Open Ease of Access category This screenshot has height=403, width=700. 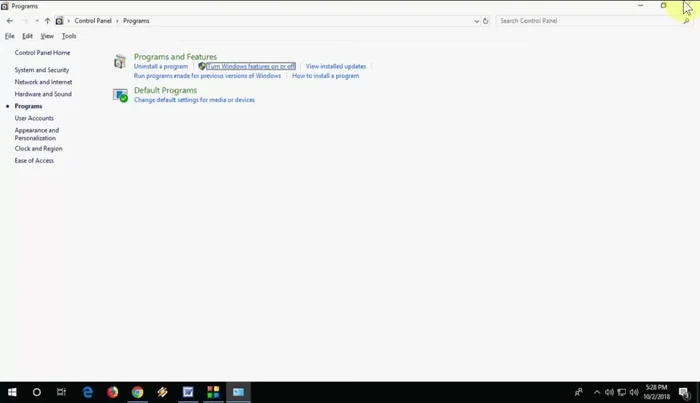click(x=34, y=160)
